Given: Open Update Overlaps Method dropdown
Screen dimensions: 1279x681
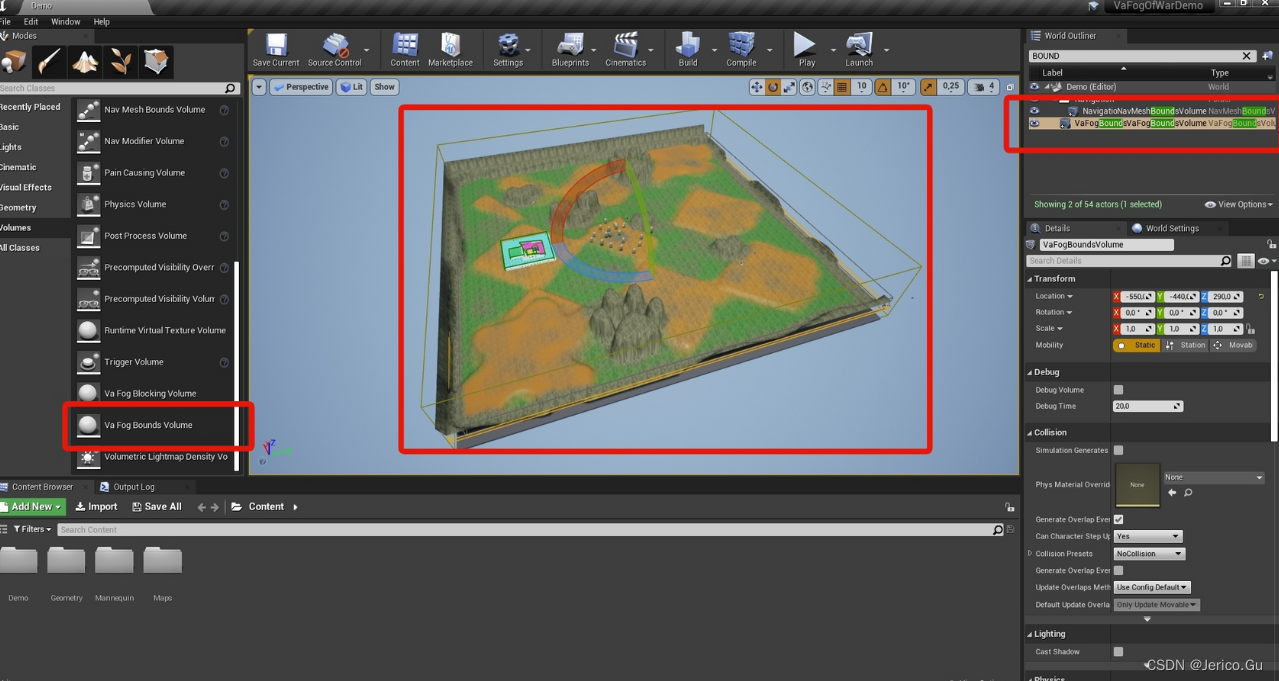Looking at the screenshot, I should tap(1152, 588).
